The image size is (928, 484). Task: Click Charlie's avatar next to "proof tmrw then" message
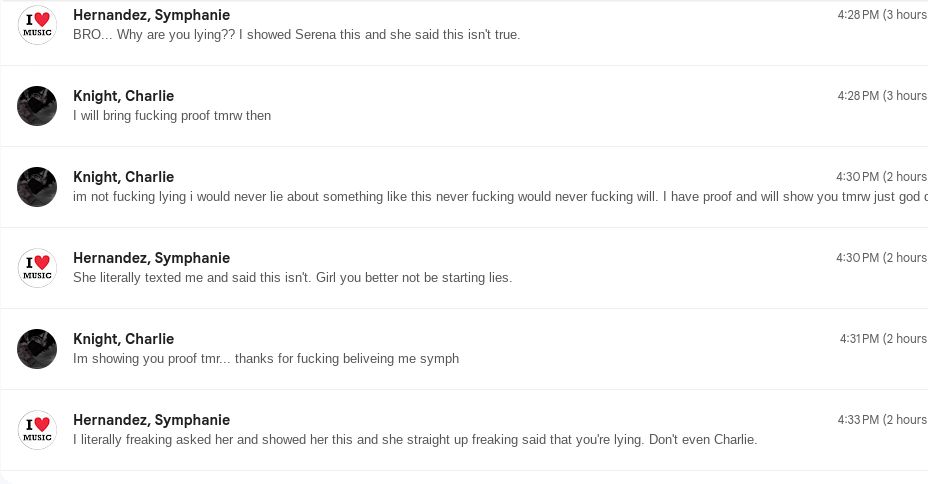point(37,106)
